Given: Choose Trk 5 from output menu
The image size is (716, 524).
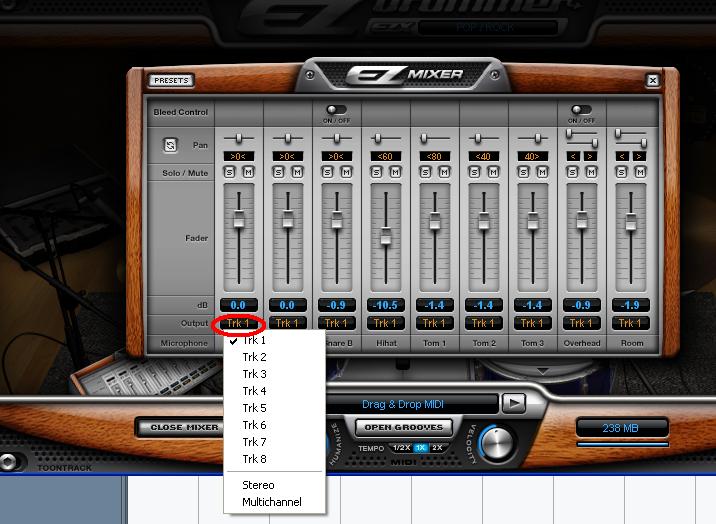Looking at the screenshot, I should [274, 408].
